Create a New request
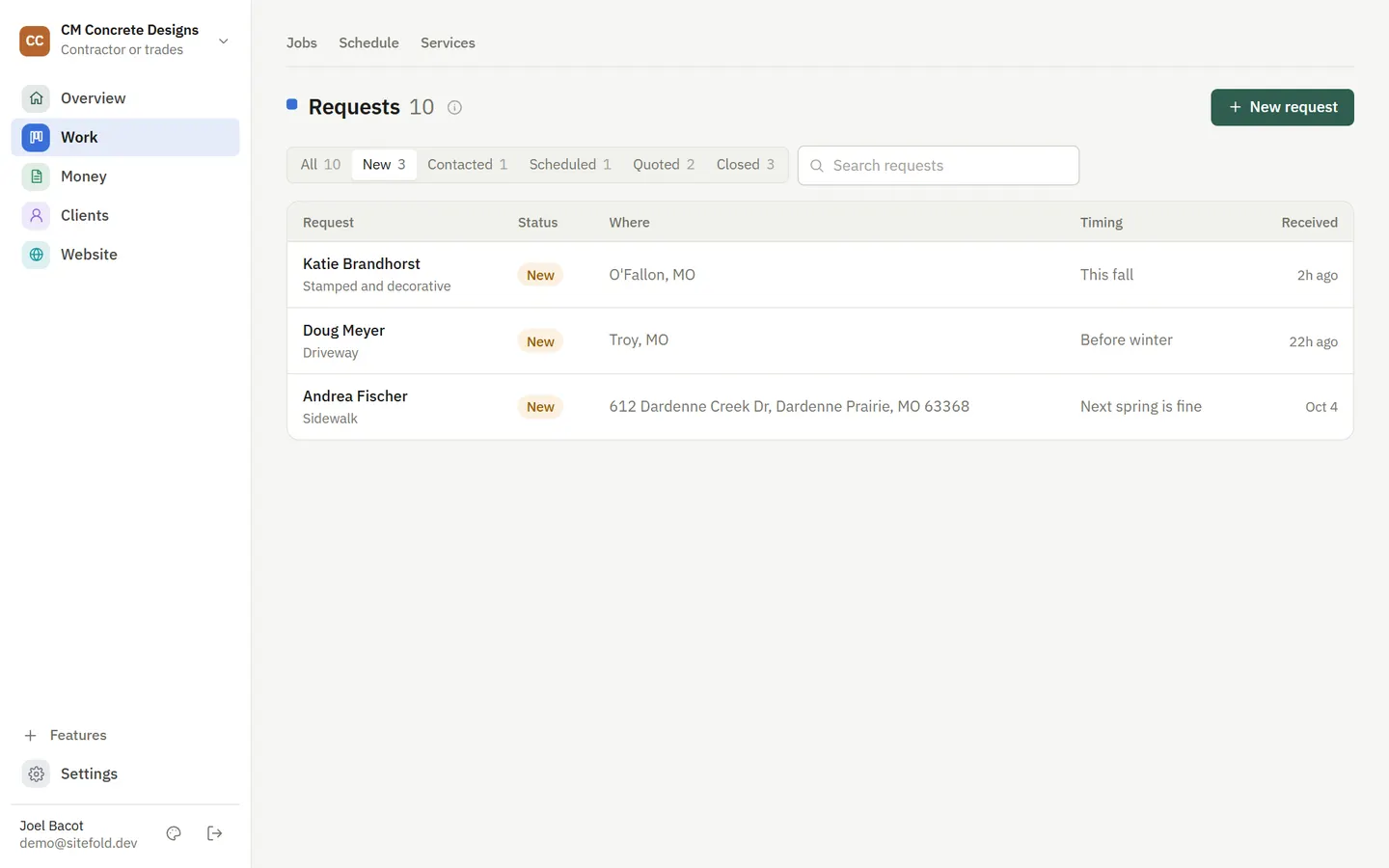1389x868 pixels. point(1282,107)
